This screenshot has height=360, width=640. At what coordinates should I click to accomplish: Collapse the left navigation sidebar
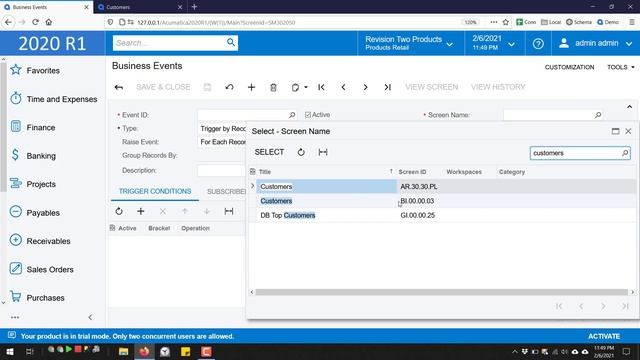90,317
